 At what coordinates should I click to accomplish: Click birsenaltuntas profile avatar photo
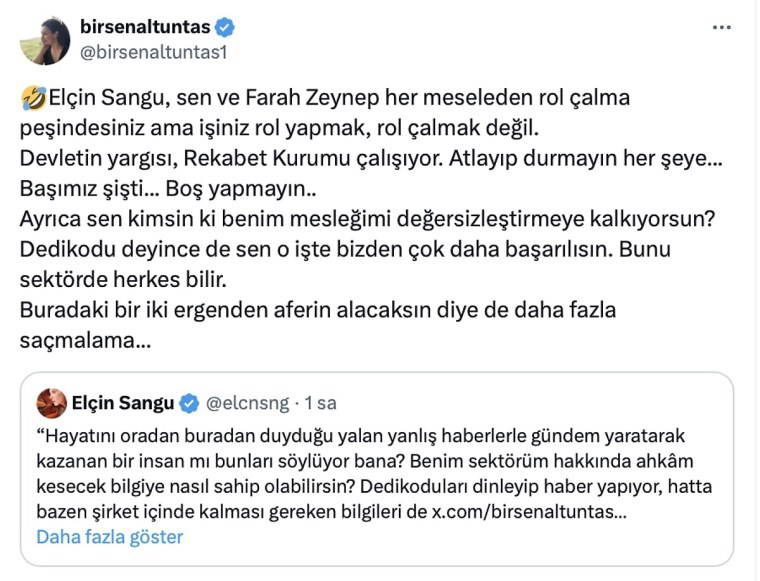45,40
